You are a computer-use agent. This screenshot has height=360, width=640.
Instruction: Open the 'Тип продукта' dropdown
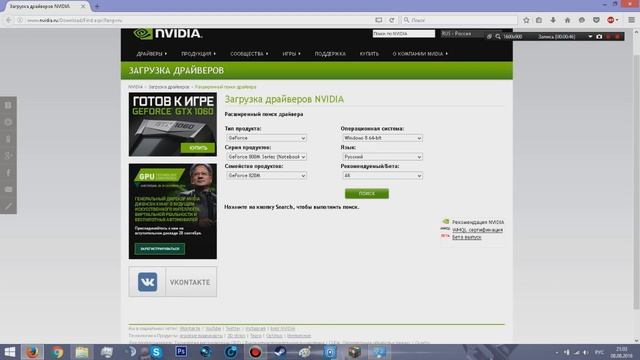tap(267, 138)
